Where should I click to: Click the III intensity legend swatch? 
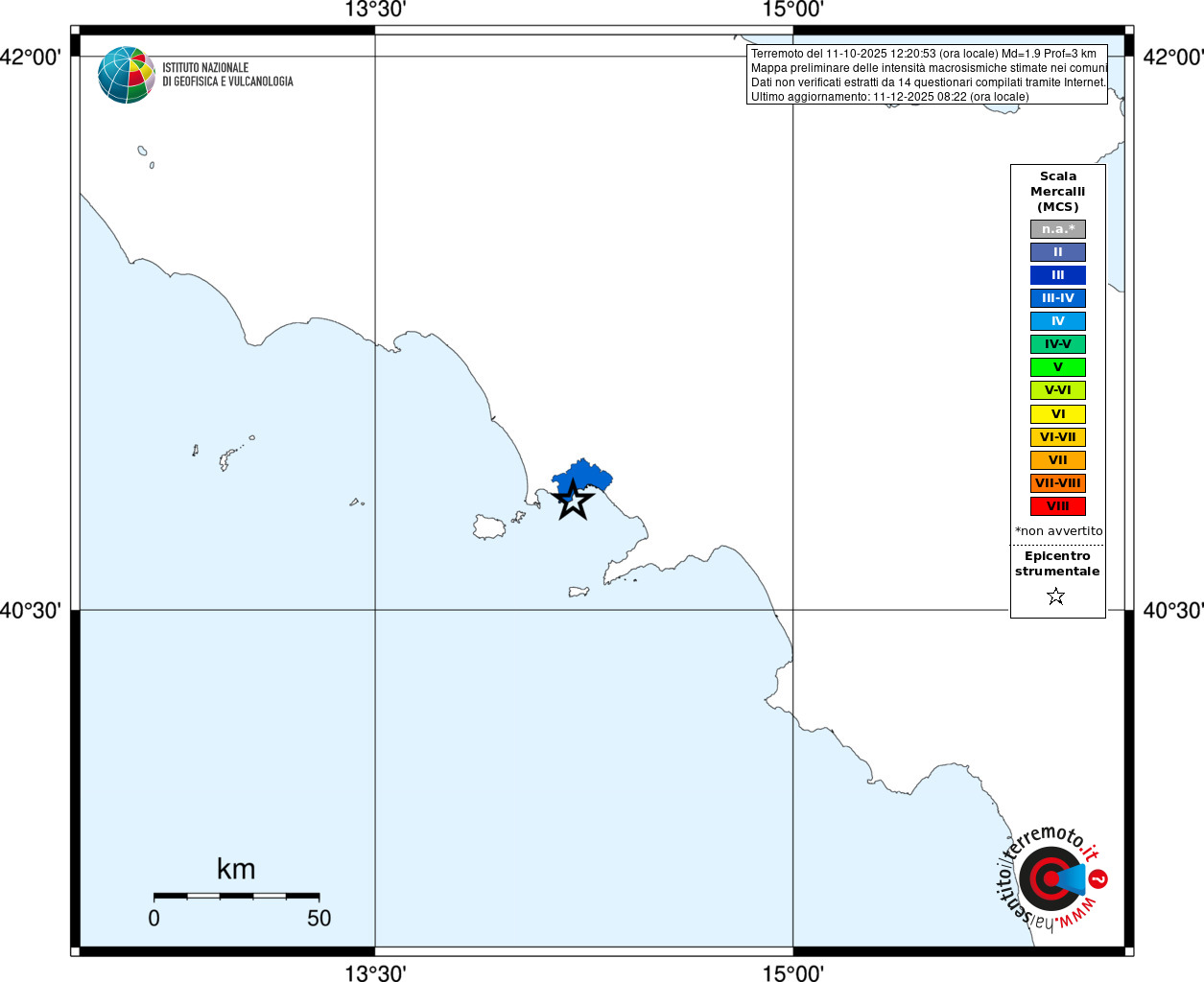point(1058,275)
